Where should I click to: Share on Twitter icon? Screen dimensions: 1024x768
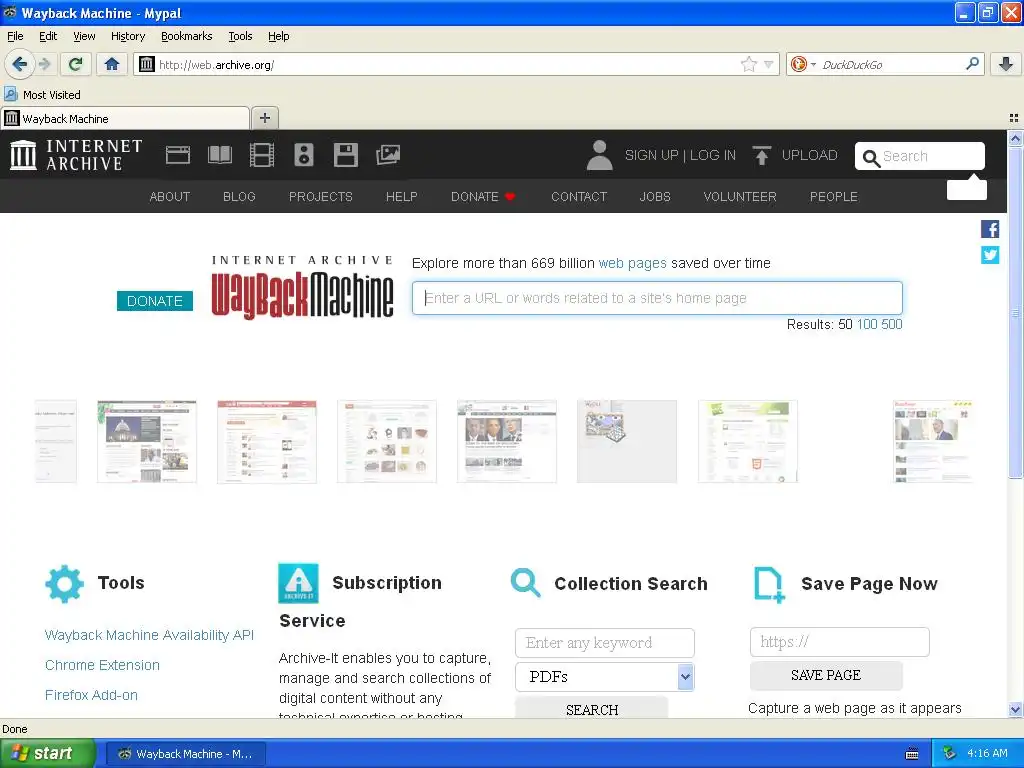coord(990,255)
